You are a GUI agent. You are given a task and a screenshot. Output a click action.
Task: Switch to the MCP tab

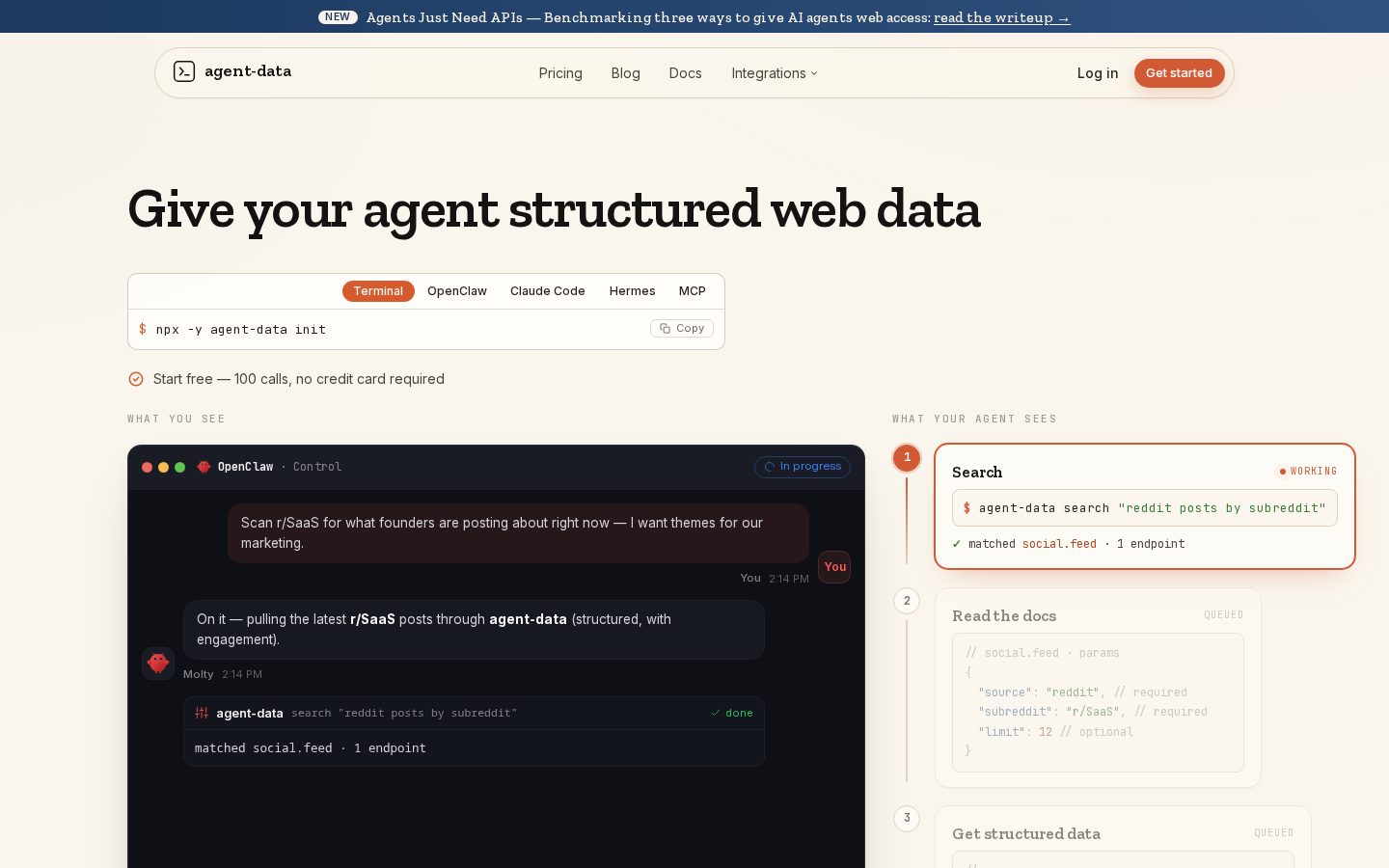click(692, 291)
